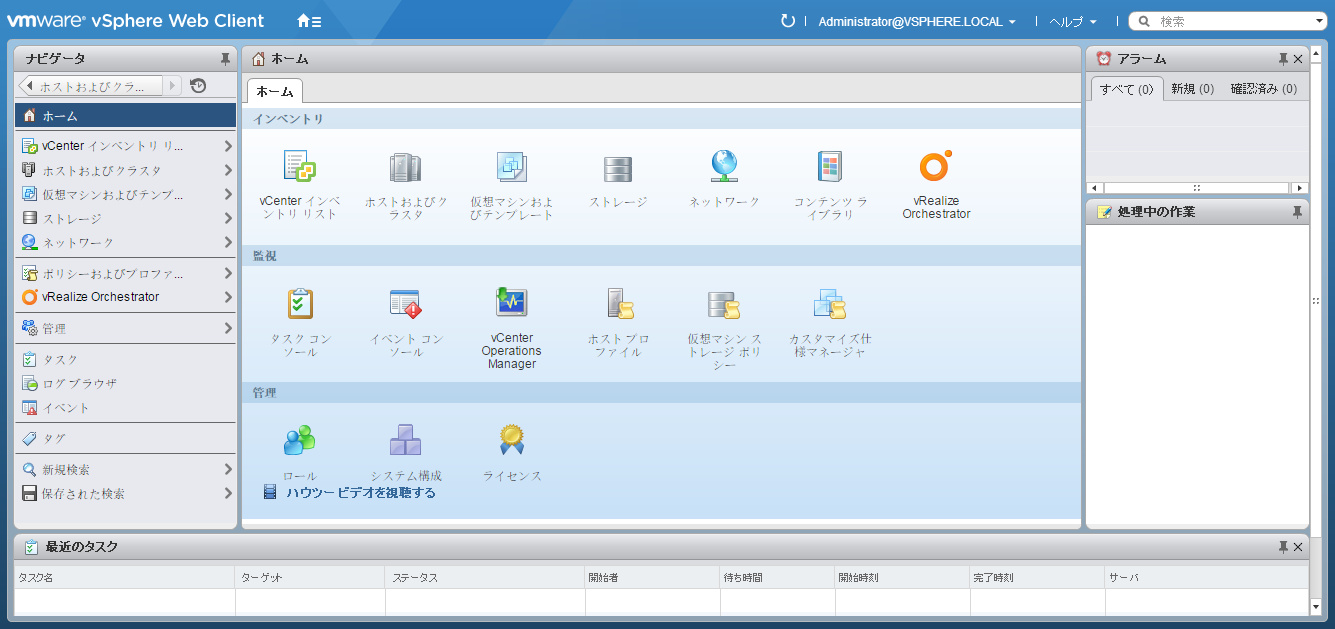
Task: Open コンテンツ ライブラリ icon
Action: click(x=830, y=167)
